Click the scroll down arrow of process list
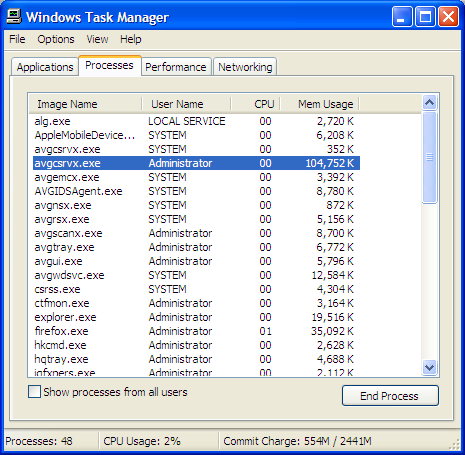This screenshot has width=465, height=455. coord(429,368)
